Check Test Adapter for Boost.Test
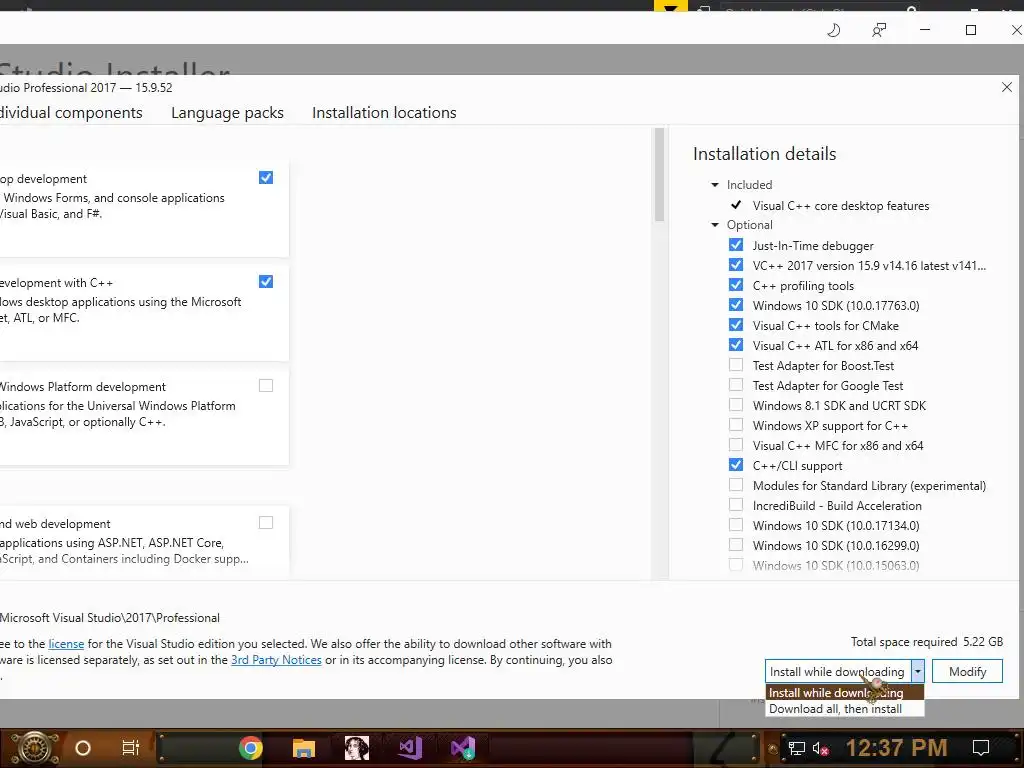Viewport: 1024px width, 768px height. click(736, 365)
